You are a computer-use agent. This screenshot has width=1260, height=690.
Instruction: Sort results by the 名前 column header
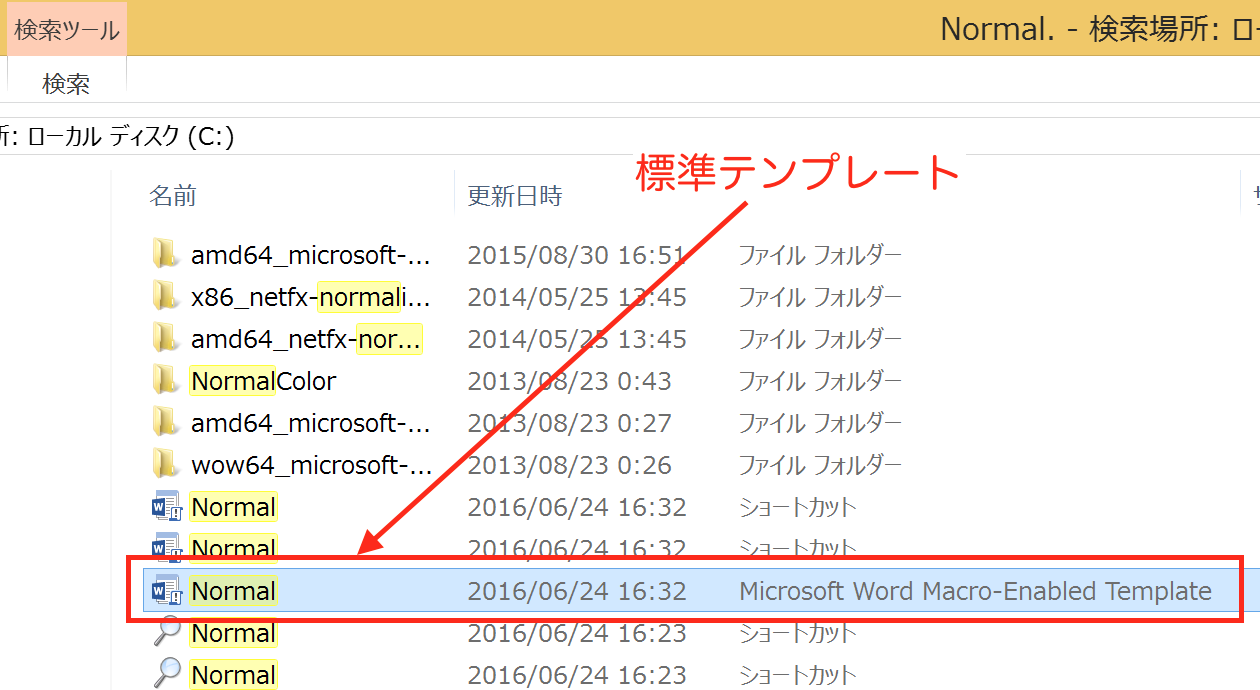click(173, 196)
